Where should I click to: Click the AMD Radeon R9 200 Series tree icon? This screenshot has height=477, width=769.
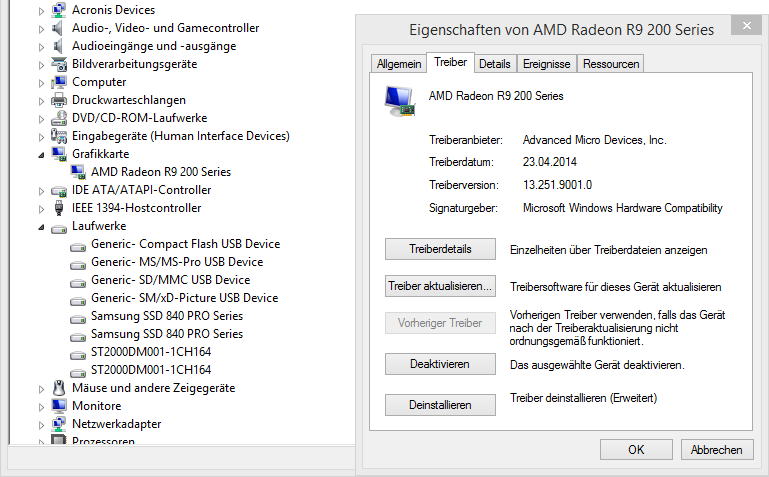click(x=78, y=172)
